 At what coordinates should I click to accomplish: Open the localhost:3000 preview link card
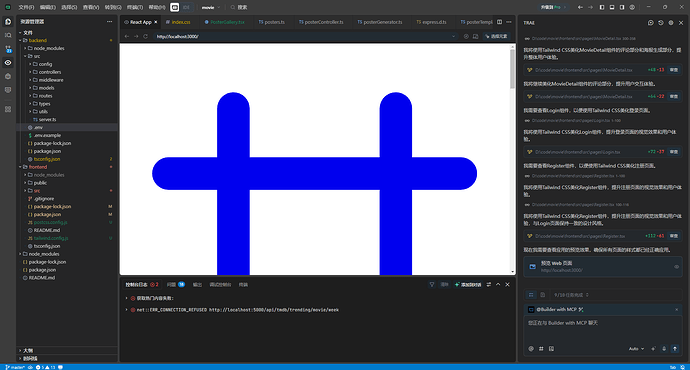point(603,267)
